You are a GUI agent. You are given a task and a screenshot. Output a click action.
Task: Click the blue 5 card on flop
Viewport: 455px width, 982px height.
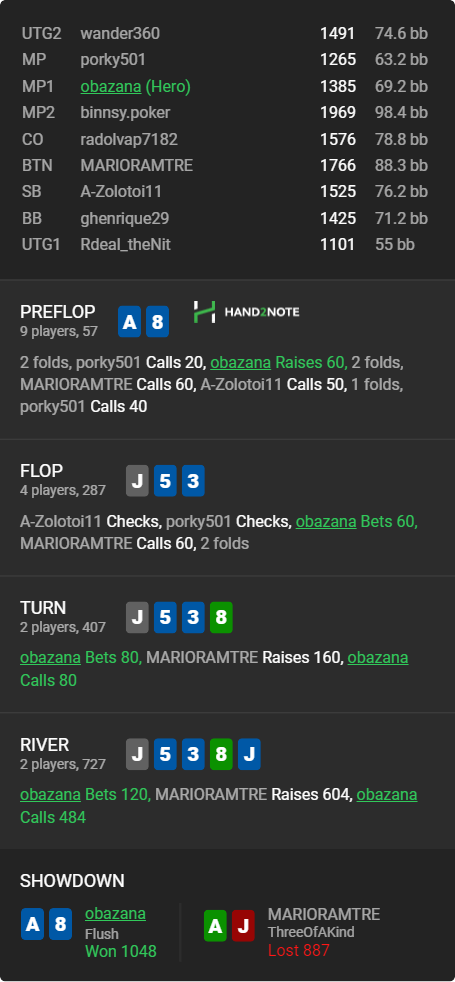(x=165, y=481)
